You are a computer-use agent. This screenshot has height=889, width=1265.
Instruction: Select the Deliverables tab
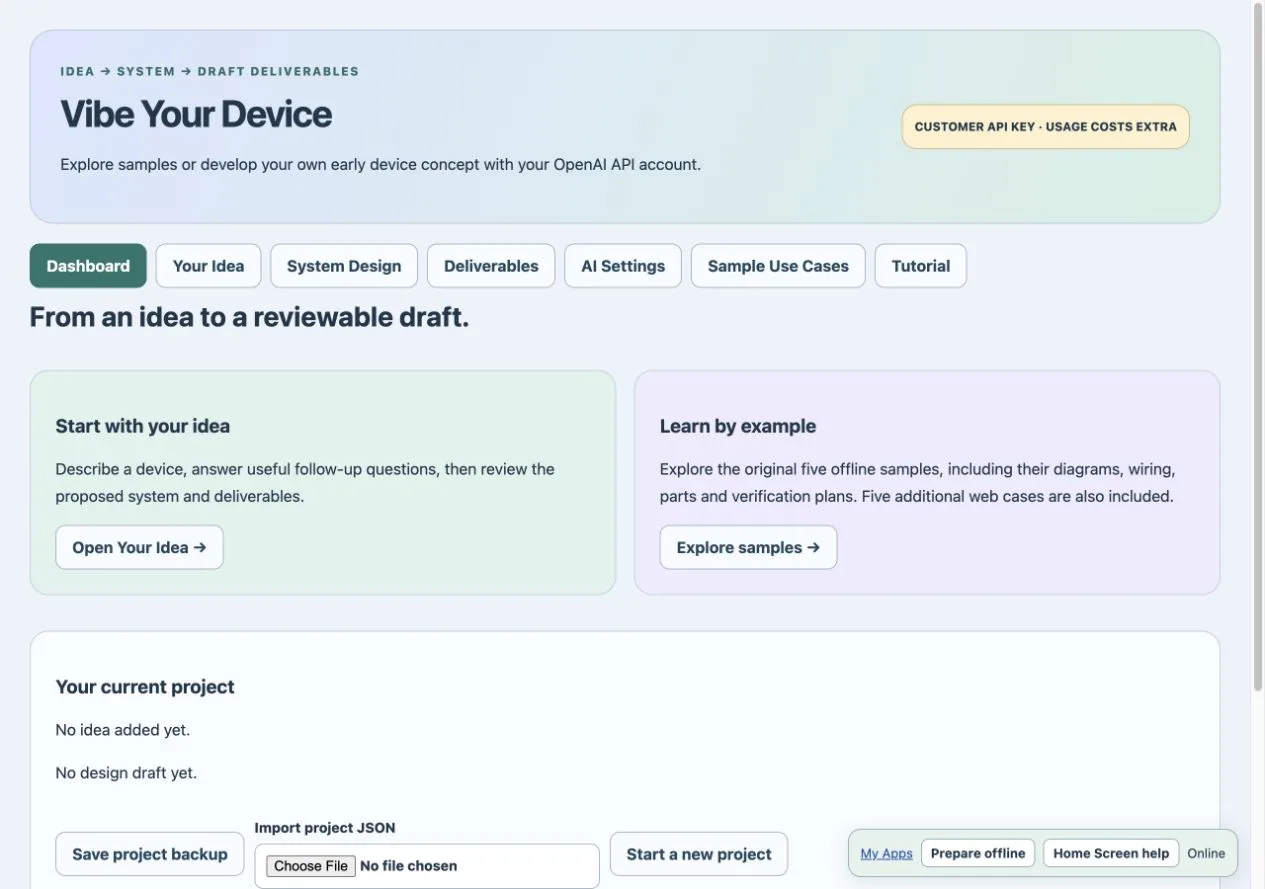(x=491, y=266)
